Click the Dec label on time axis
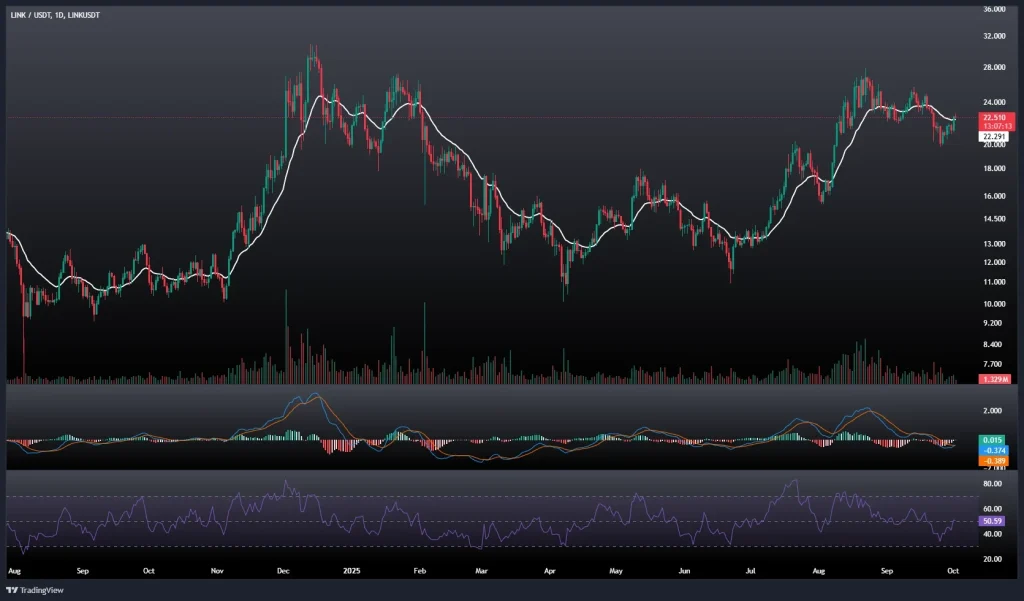Viewport: 1024px width, 601px height. pyautogui.click(x=284, y=570)
